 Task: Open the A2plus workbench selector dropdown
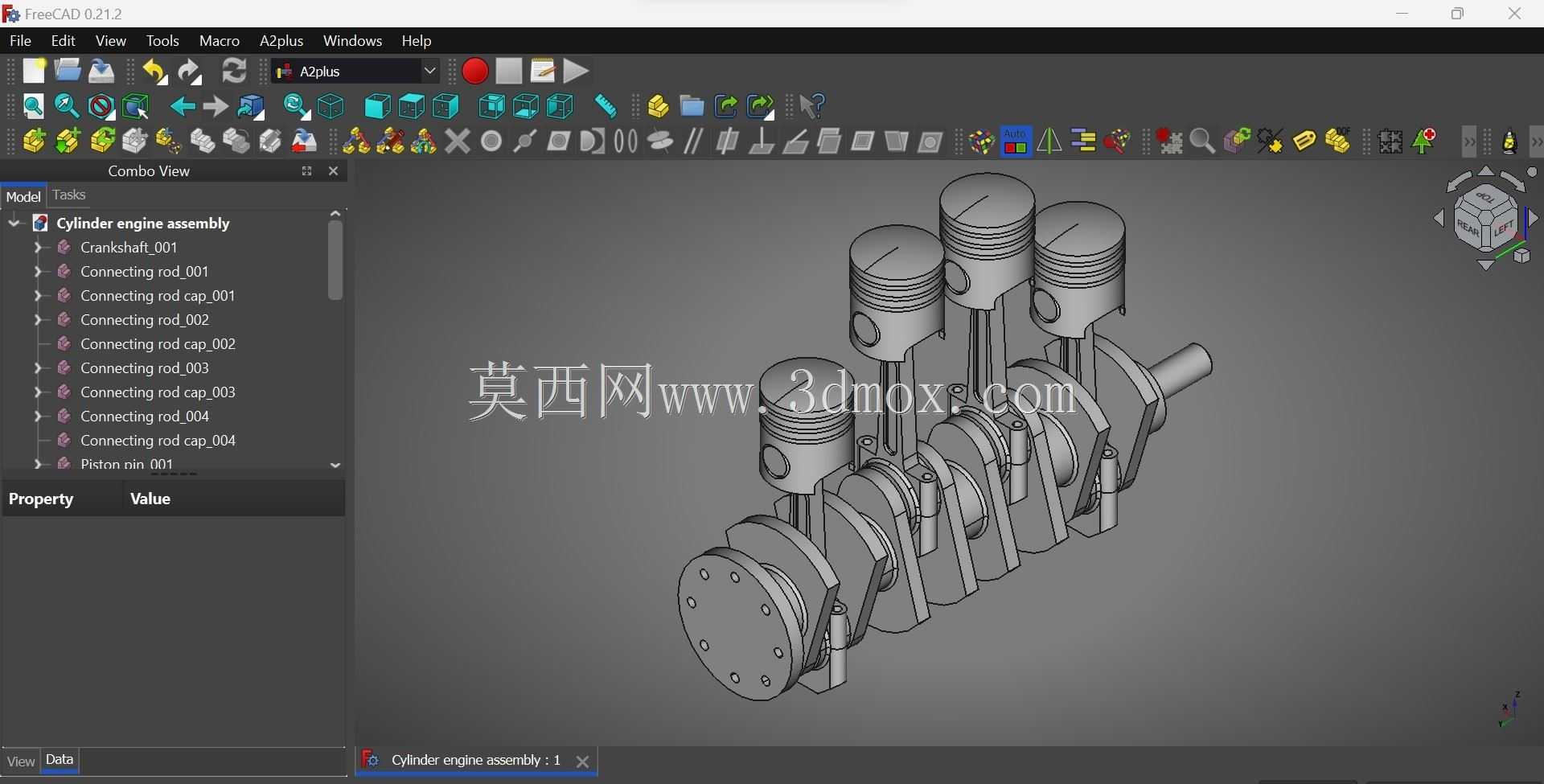356,72
